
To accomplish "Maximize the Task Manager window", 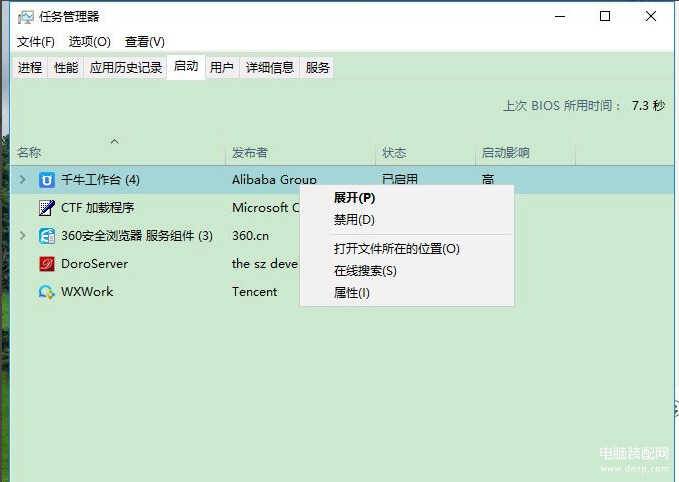I will [605, 16].
